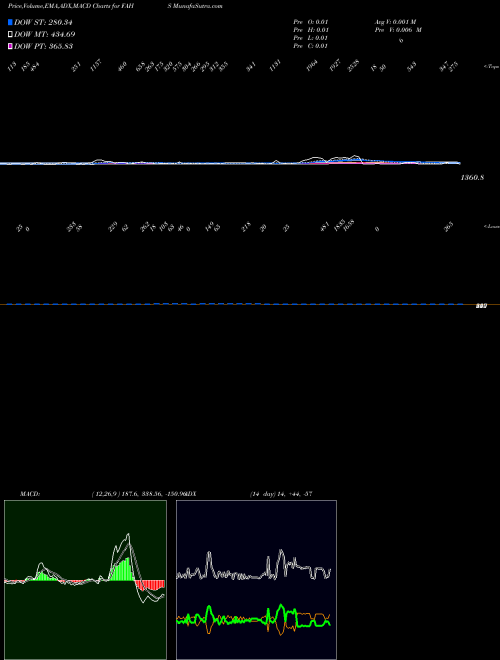The width and height of the screenshot is (500, 660).
Task: Click the 'Pre H: 0.01' high value
Action: 311,30
